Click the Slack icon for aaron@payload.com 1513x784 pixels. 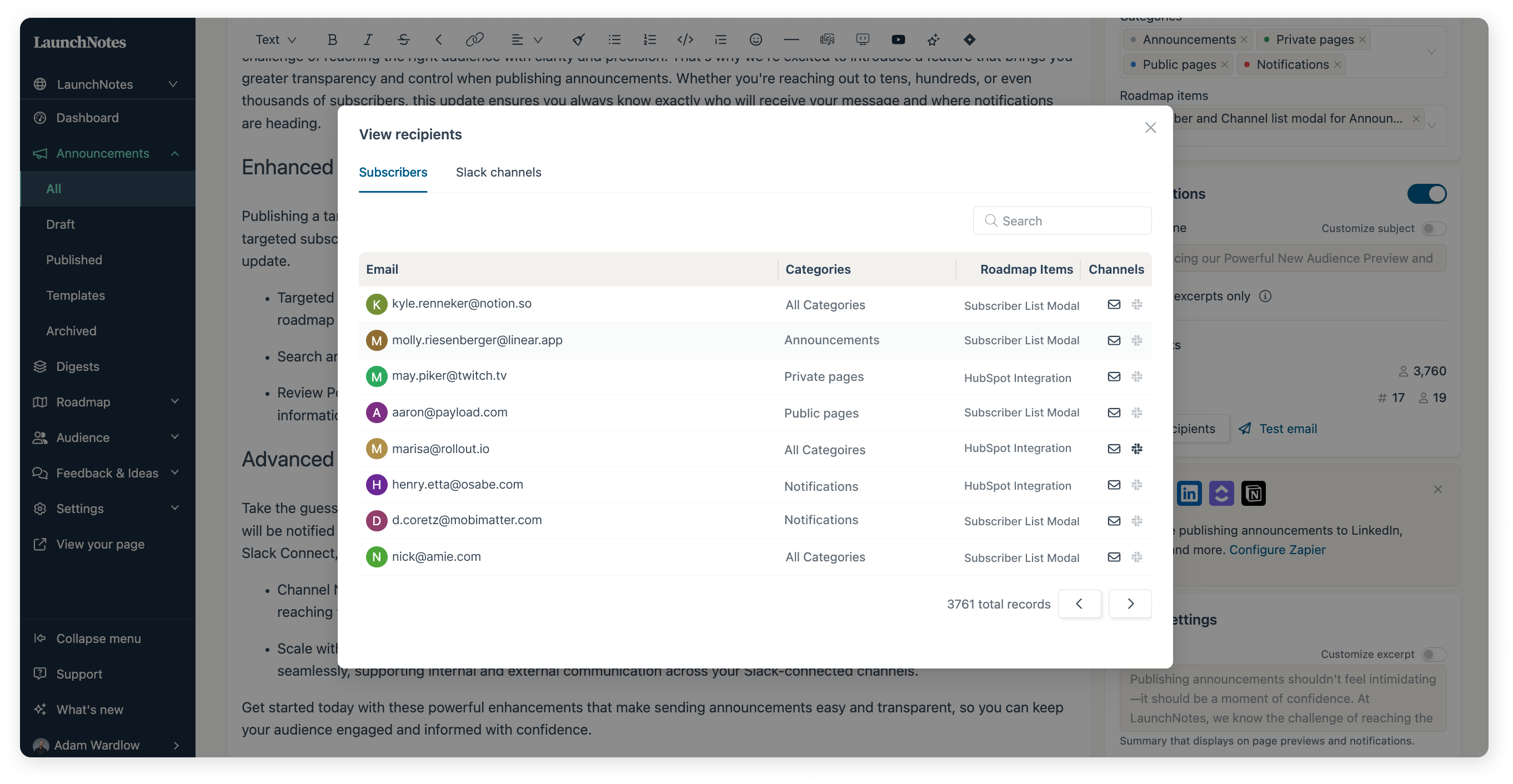click(x=1136, y=412)
